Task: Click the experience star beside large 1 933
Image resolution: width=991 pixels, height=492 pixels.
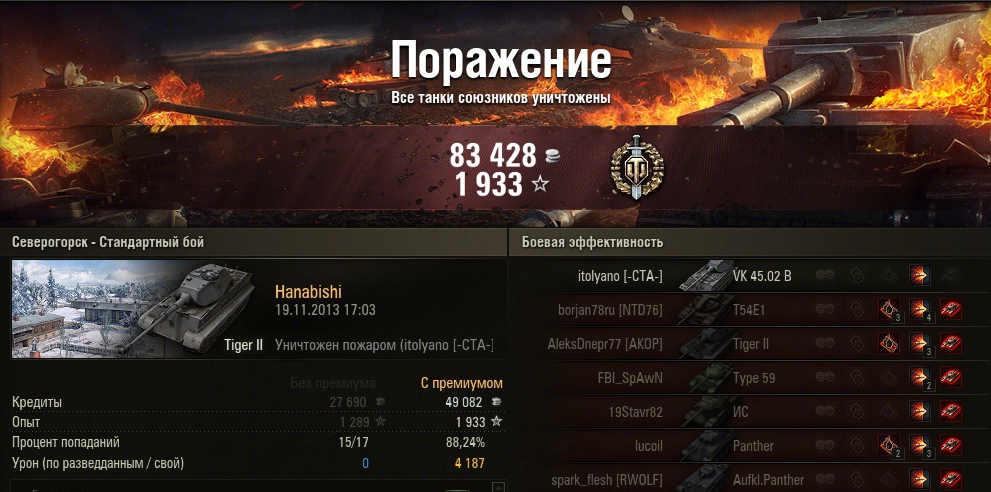Action: (540, 184)
